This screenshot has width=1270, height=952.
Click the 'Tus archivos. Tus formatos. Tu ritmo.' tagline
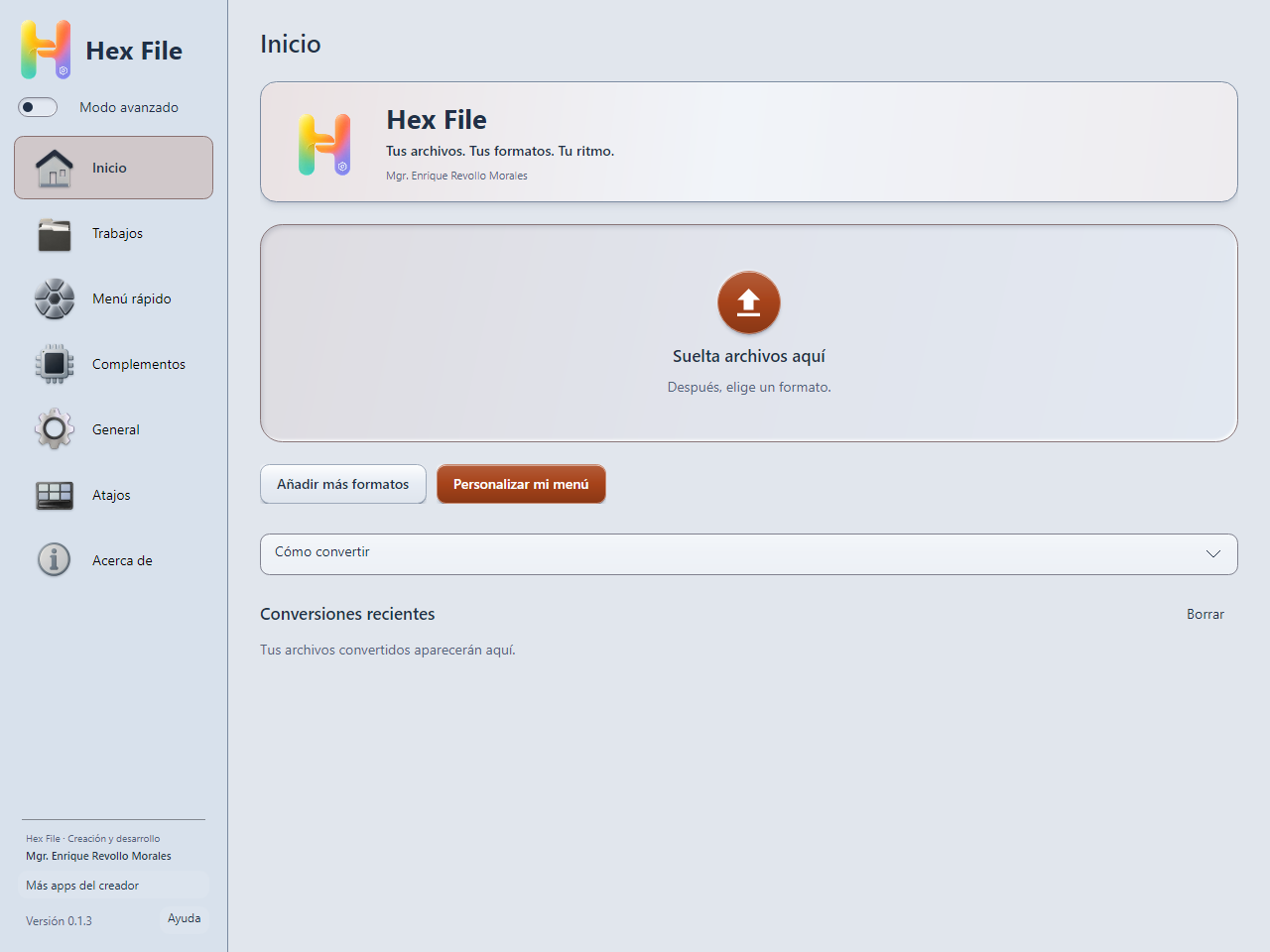[x=500, y=151]
